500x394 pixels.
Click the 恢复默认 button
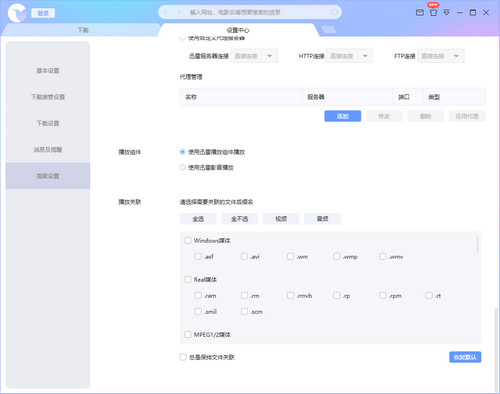click(465, 357)
